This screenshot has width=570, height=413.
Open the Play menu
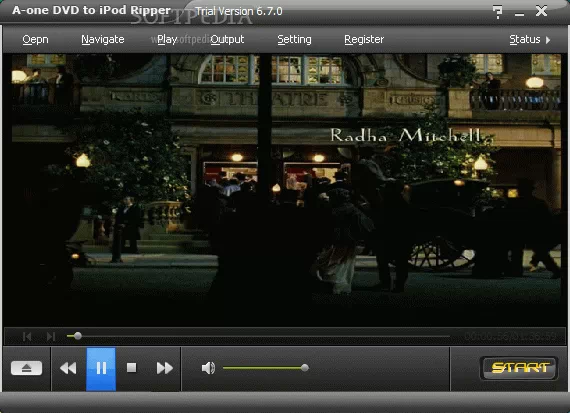(x=167, y=39)
